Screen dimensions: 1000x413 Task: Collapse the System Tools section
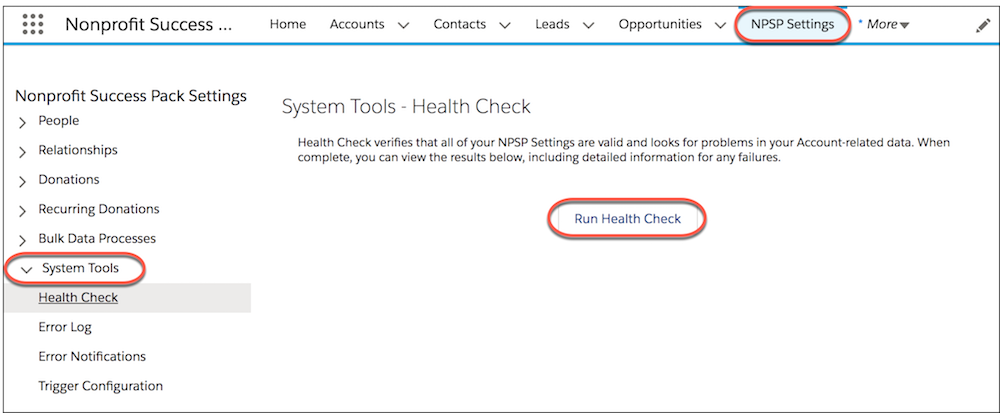point(26,270)
